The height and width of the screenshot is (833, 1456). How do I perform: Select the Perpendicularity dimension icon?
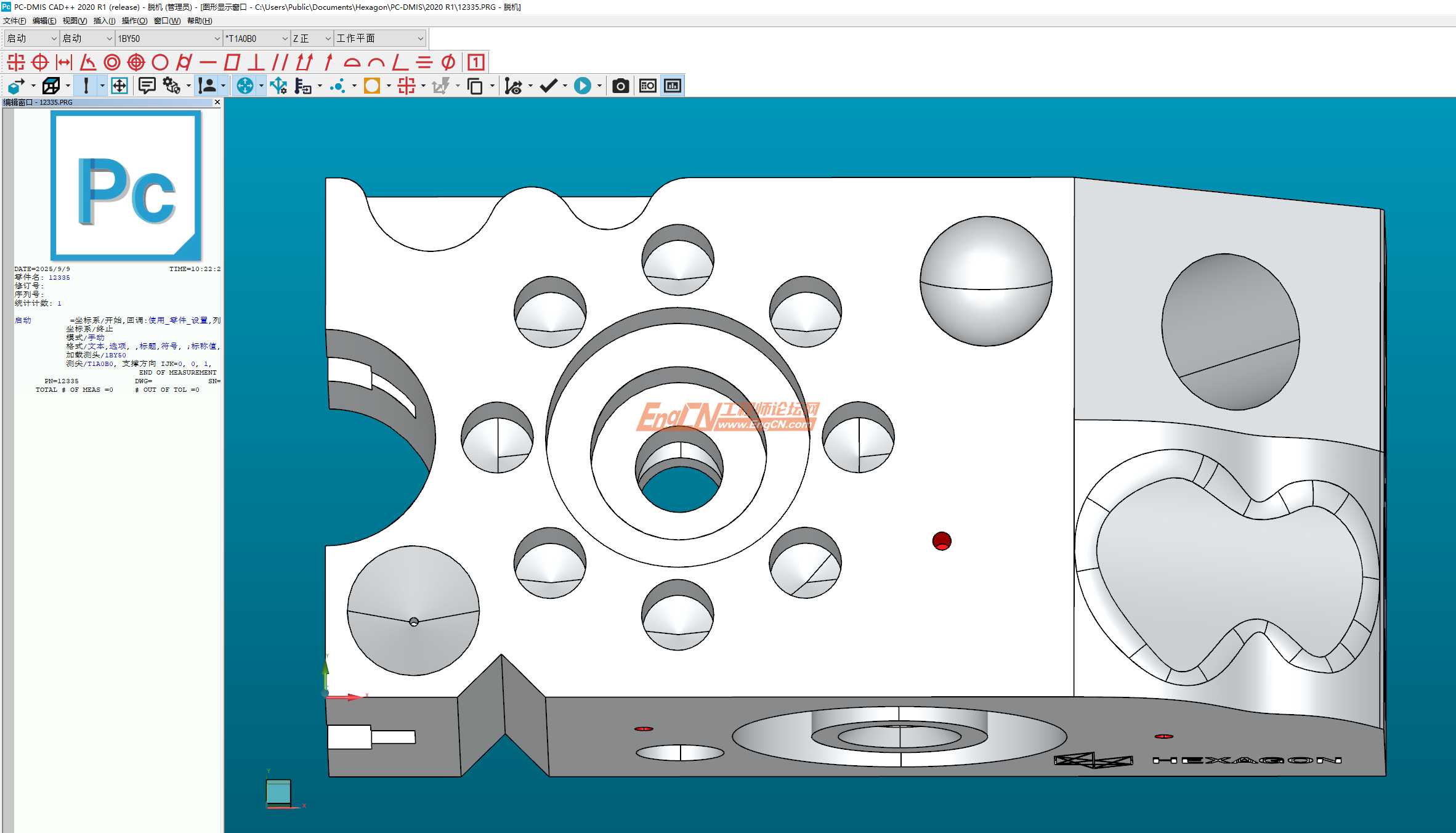[256, 62]
